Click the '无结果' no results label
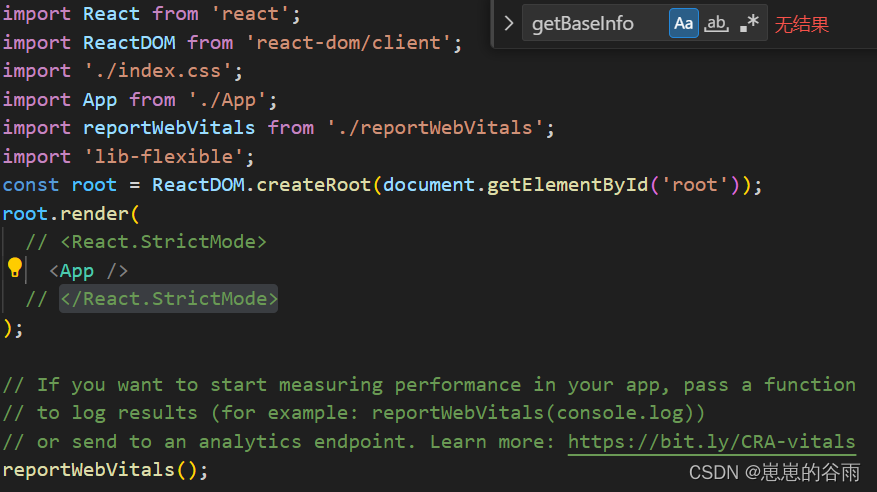This screenshot has width=877, height=492. [801, 25]
